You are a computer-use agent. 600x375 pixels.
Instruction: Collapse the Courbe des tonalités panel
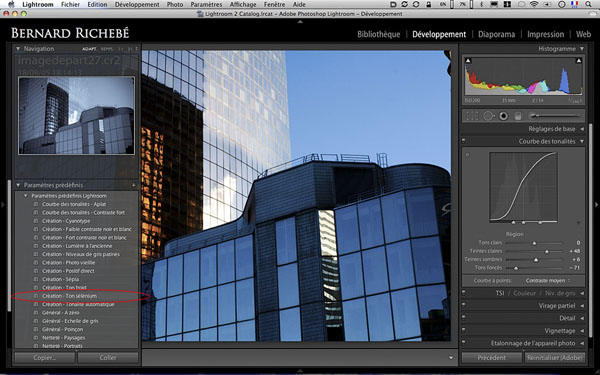point(582,141)
